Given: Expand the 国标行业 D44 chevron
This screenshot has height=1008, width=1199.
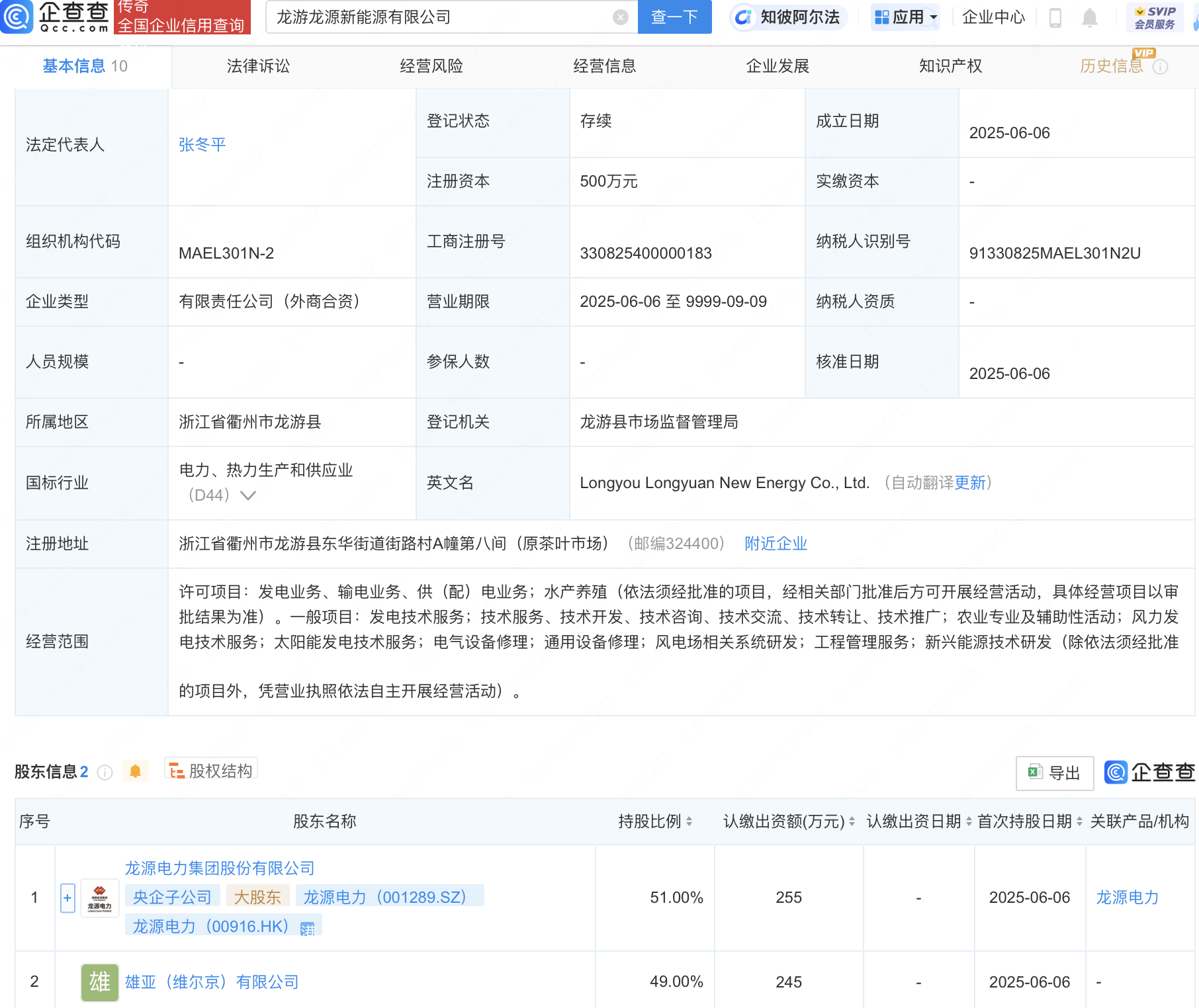Looking at the screenshot, I should (248, 495).
